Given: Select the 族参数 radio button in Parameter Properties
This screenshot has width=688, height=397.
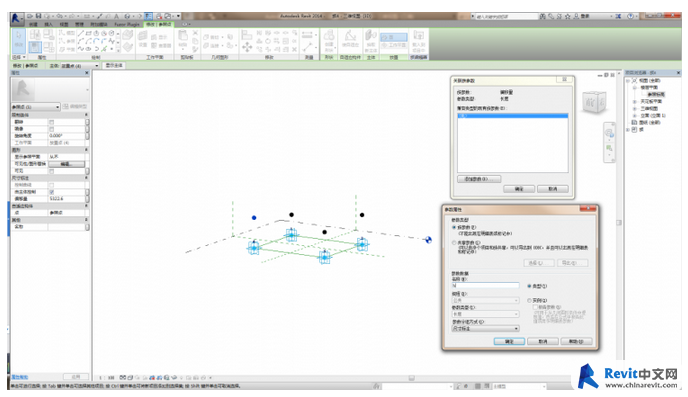Looking at the screenshot, I should click(454, 228).
